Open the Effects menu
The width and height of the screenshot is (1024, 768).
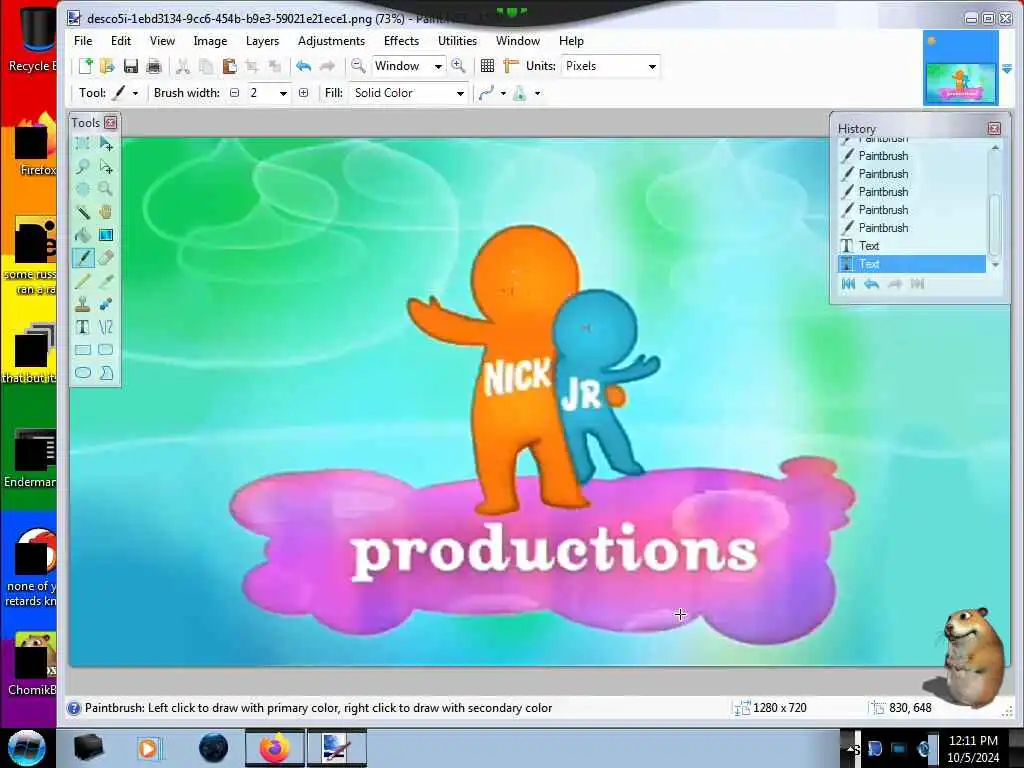click(x=402, y=41)
